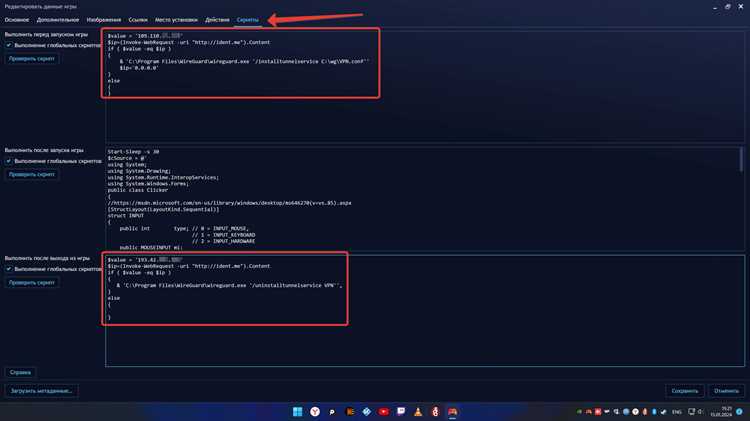Viewport: 750px width, 421px height.
Task: Click Проверить скрипт for the after-exit script
Action: (32, 283)
